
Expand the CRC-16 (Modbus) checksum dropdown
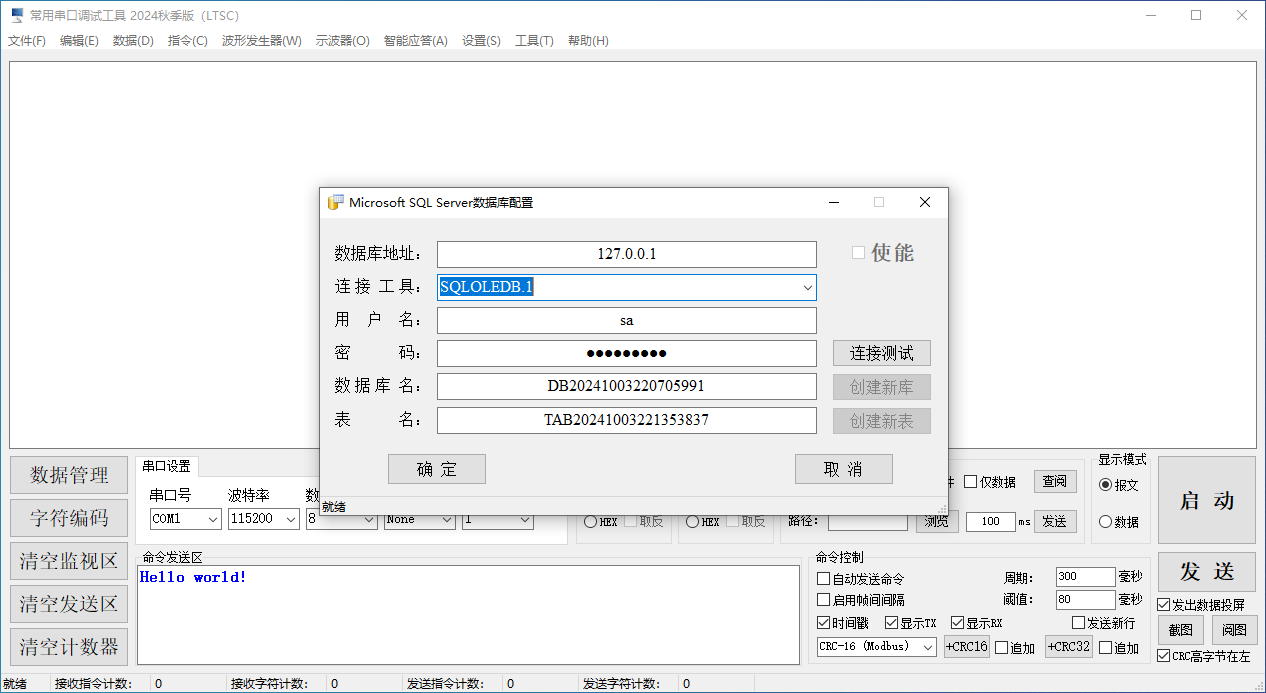point(928,647)
